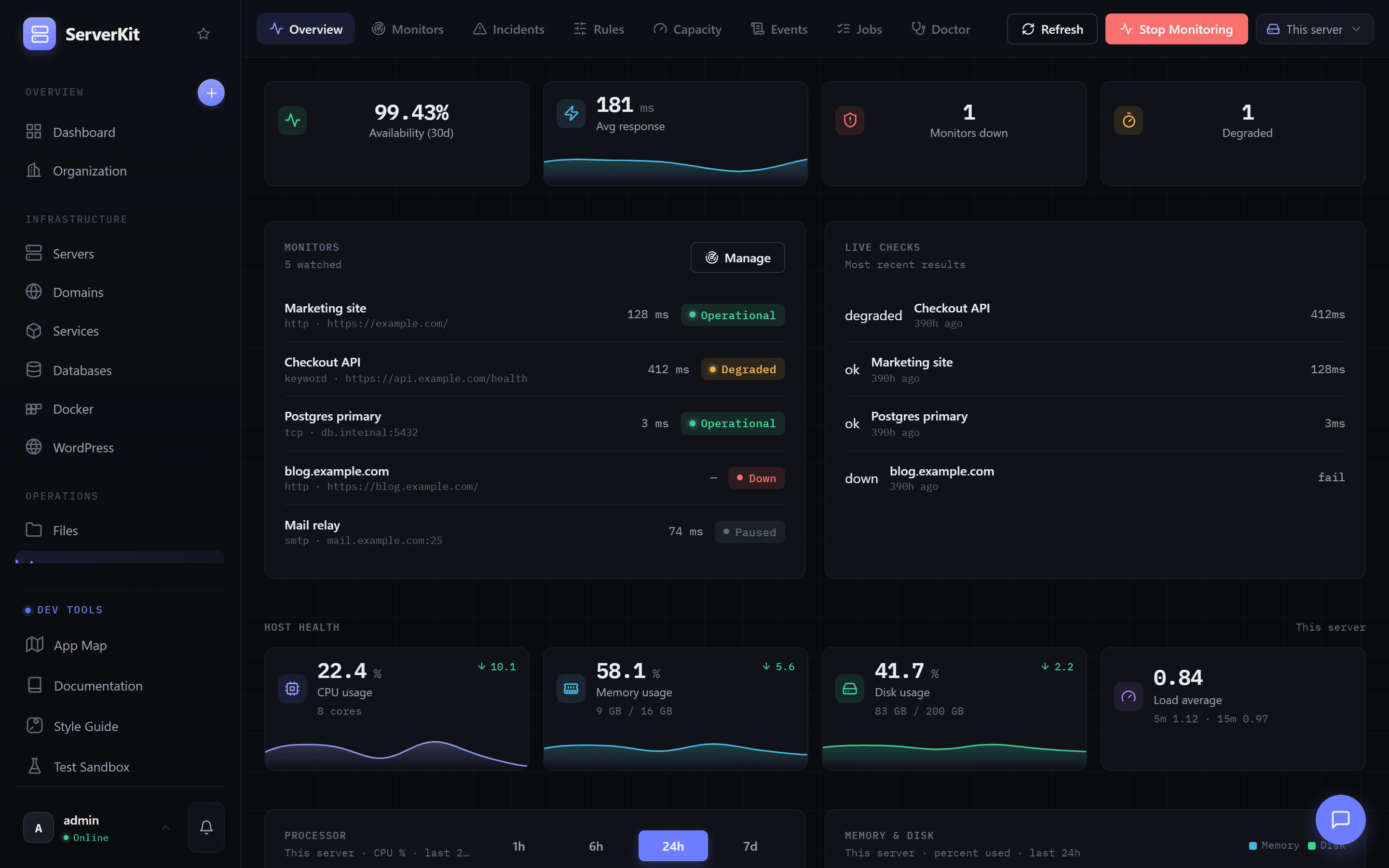This screenshot has height=868, width=1389.
Task: Open Docker in the sidebar
Action: point(120,409)
